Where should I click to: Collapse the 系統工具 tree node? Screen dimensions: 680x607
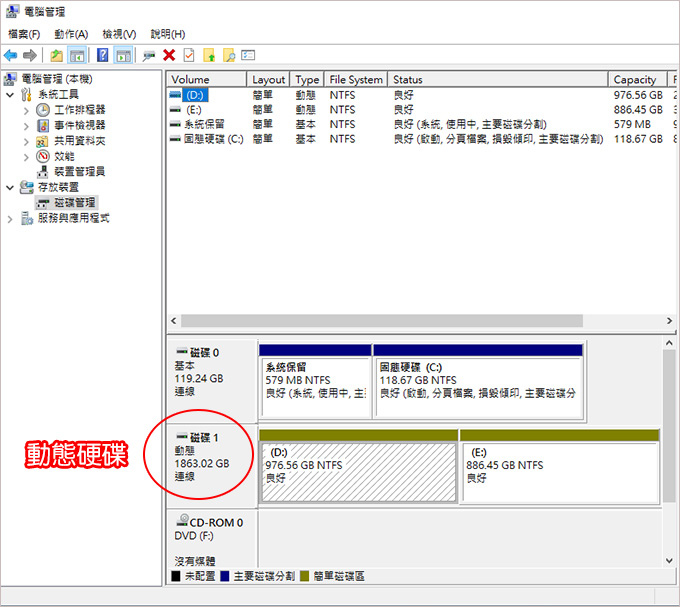coord(10,95)
